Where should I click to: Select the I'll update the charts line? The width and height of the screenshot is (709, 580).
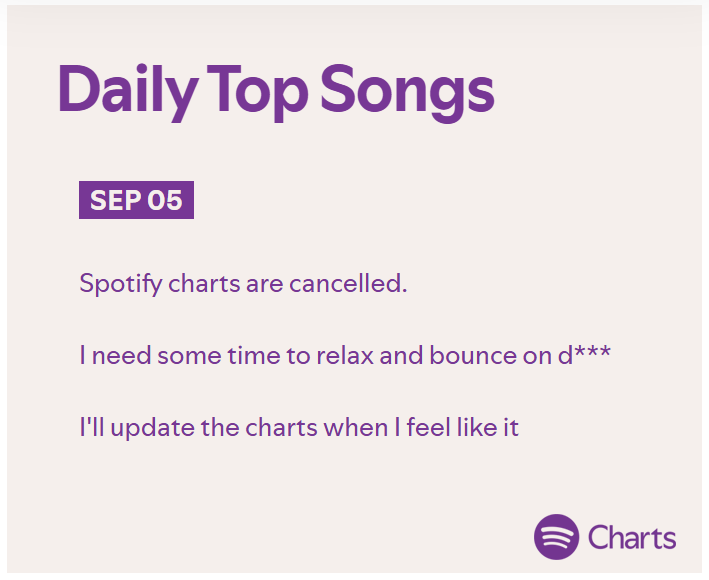pyautogui.click(x=299, y=428)
